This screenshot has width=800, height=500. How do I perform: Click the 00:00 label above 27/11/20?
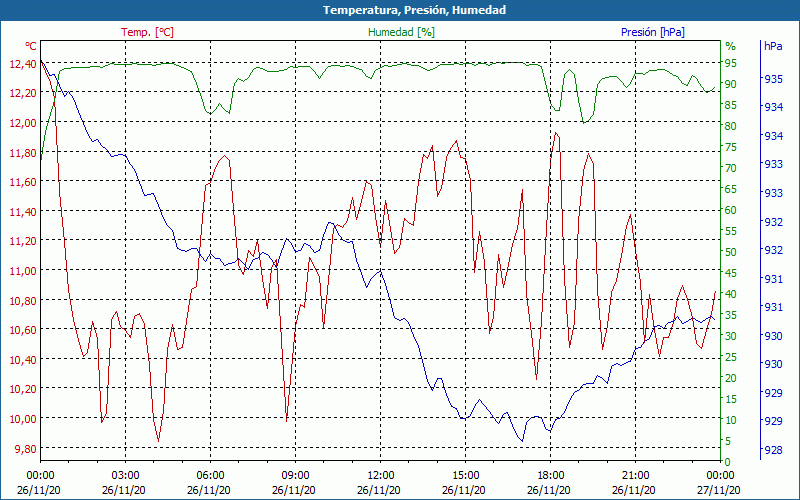[720, 477]
